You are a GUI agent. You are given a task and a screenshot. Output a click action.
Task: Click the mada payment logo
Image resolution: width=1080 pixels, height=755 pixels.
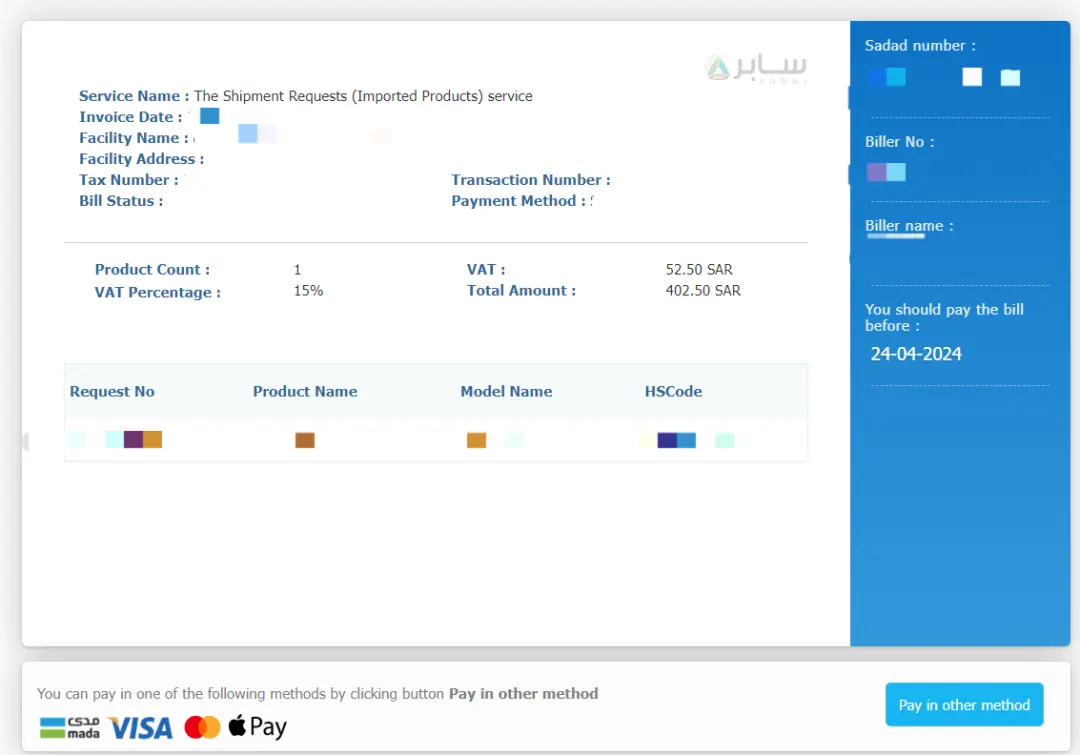pyautogui.click(x=70, y=727)
